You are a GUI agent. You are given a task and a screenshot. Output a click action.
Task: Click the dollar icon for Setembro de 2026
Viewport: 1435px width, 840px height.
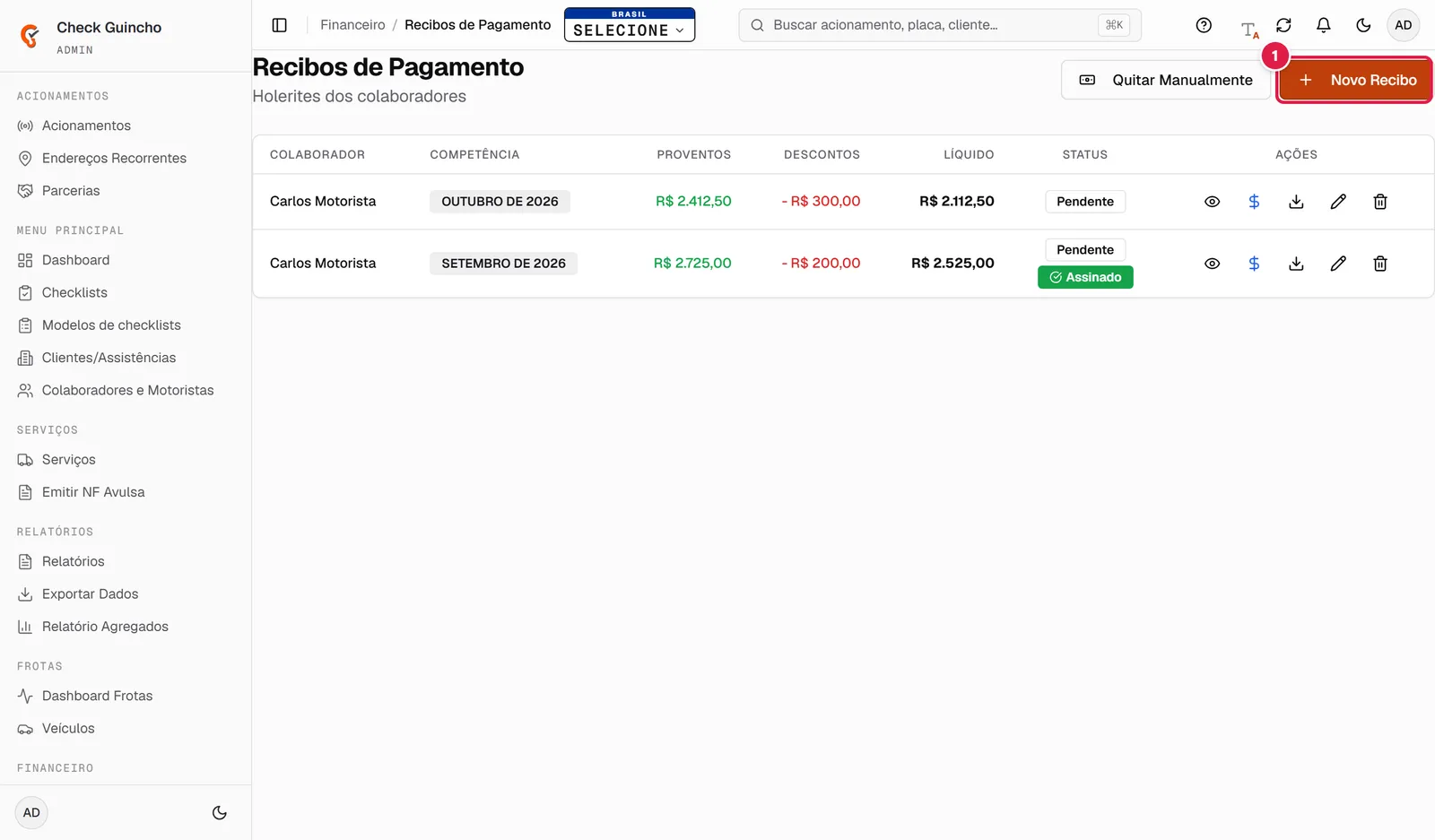coord(1254,264)
